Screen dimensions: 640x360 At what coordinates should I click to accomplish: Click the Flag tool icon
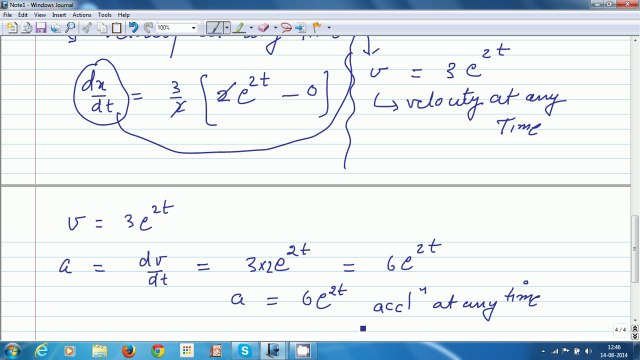tap(317, 28)
